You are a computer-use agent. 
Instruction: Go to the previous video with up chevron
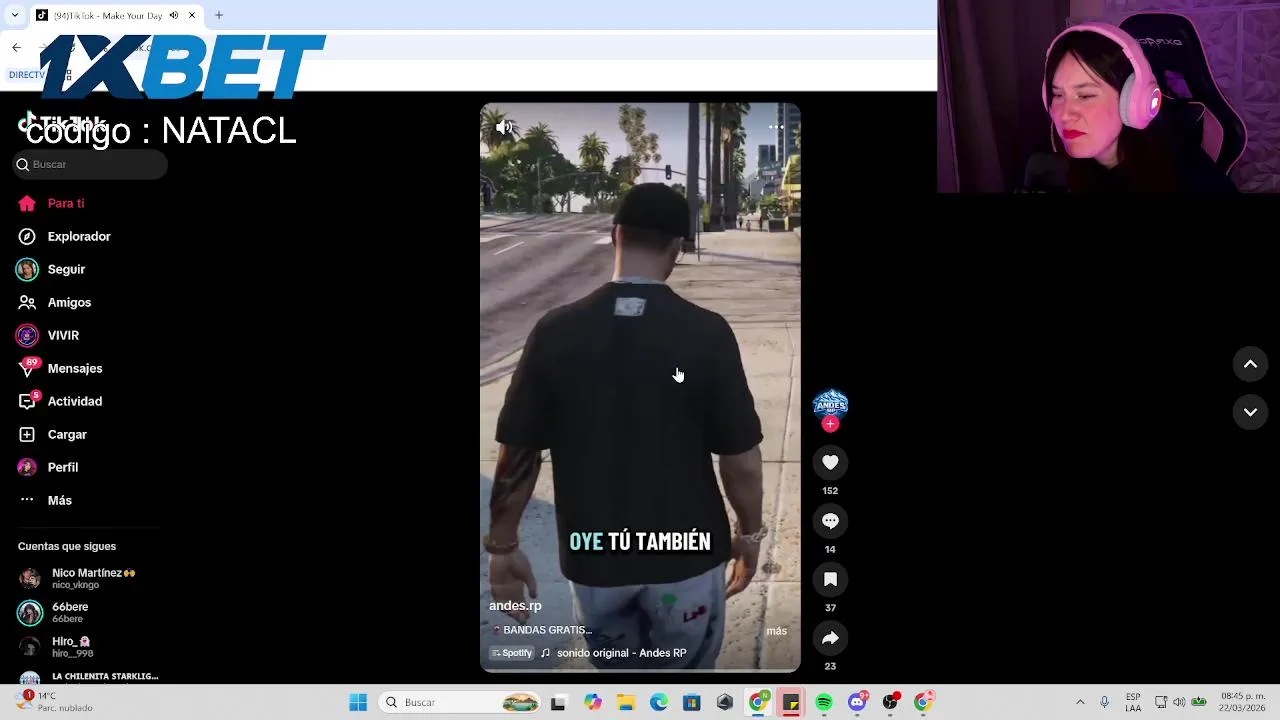[1250, 365]
